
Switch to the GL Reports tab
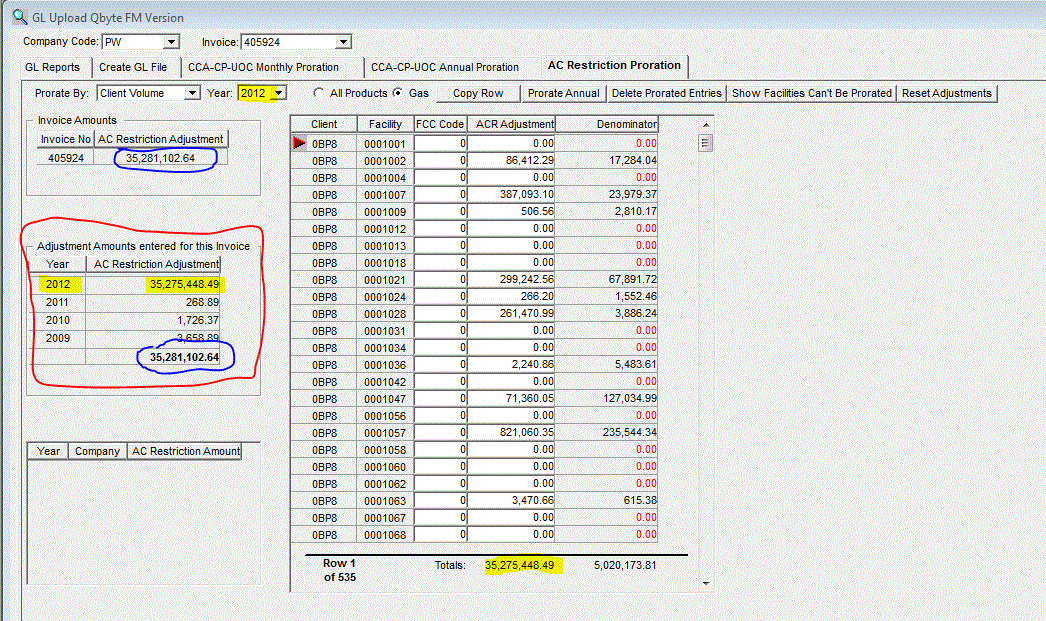(x=52, y=67)
